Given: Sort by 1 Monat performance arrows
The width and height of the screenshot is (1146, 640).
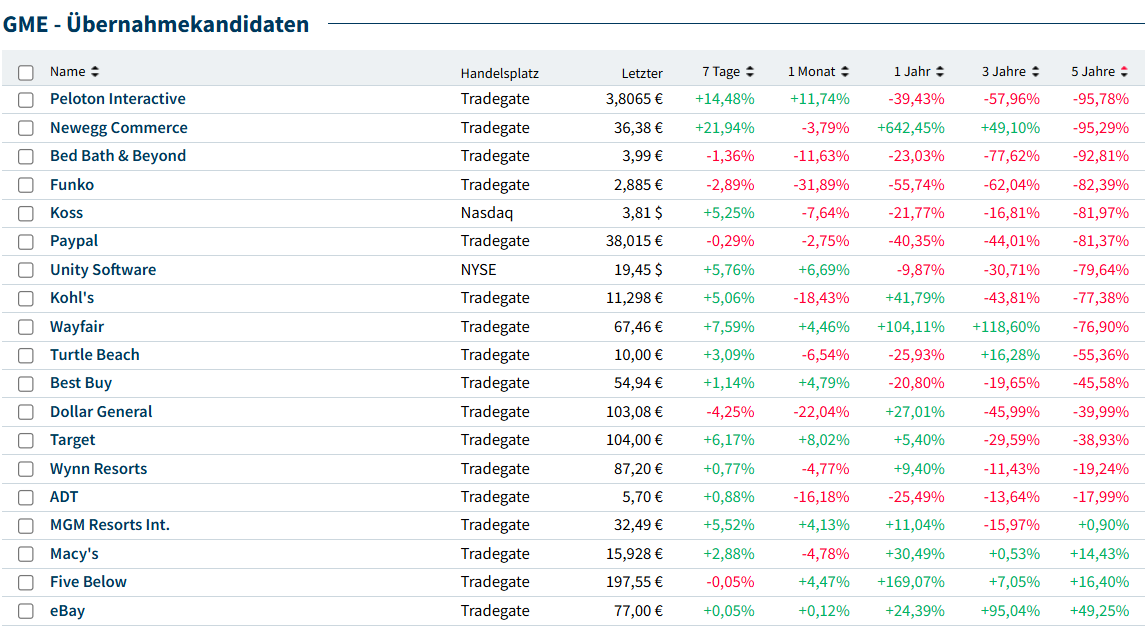Looking at the screenshot, I should (x=845, y=72).
